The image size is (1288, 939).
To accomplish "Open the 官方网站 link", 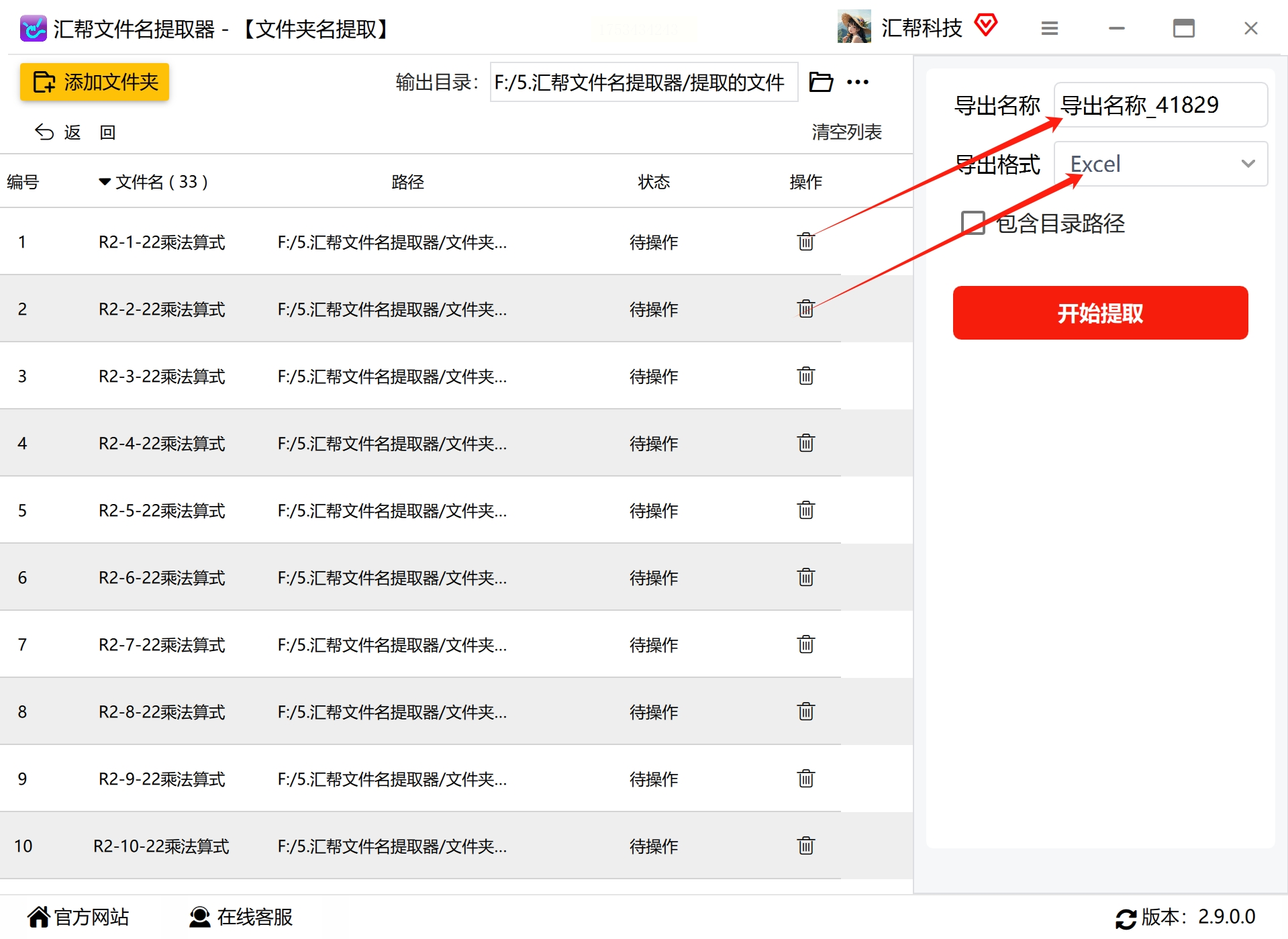I will click(79, 917).
